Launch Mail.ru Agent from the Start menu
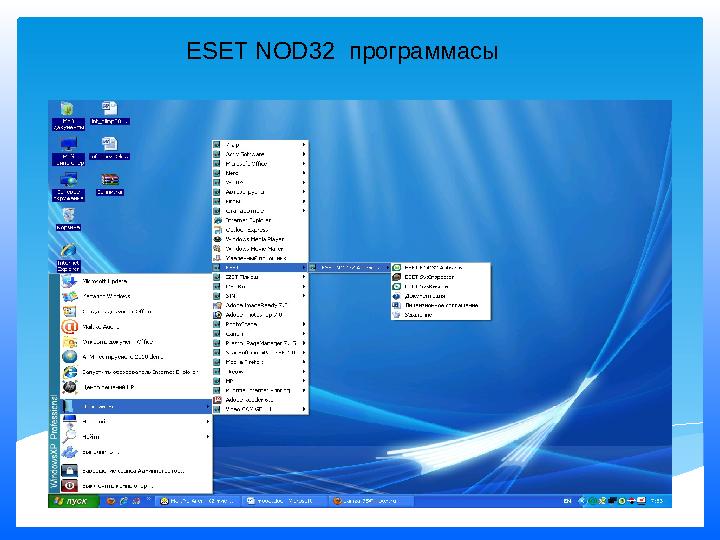The width and height of the screenshot is (720, 540). point(136,327)
